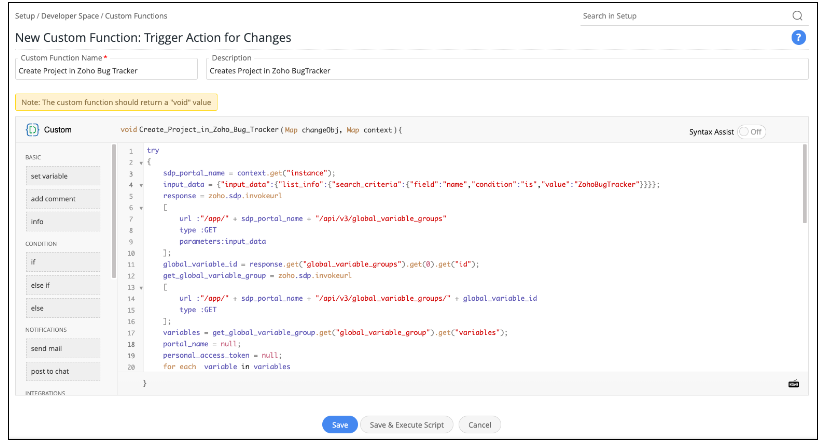Click the variables assignment on line 17
The height and width of the screenshot is (448, 828).
pos(335,332)
